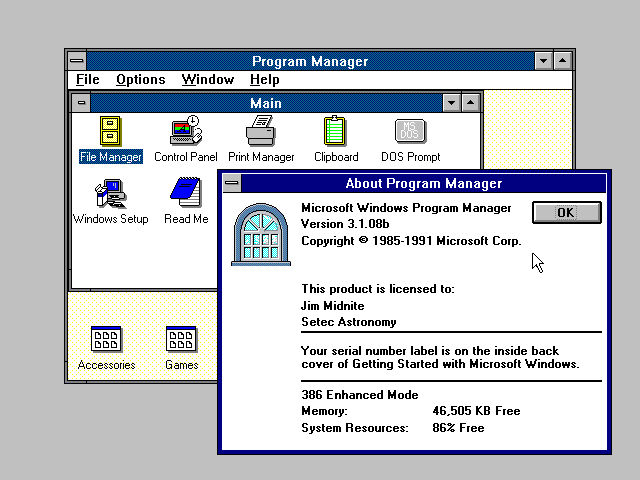This screenshot has height=480, width=640.
Task: Launch the Control Panel icon
Action: (x=186, y=130)
